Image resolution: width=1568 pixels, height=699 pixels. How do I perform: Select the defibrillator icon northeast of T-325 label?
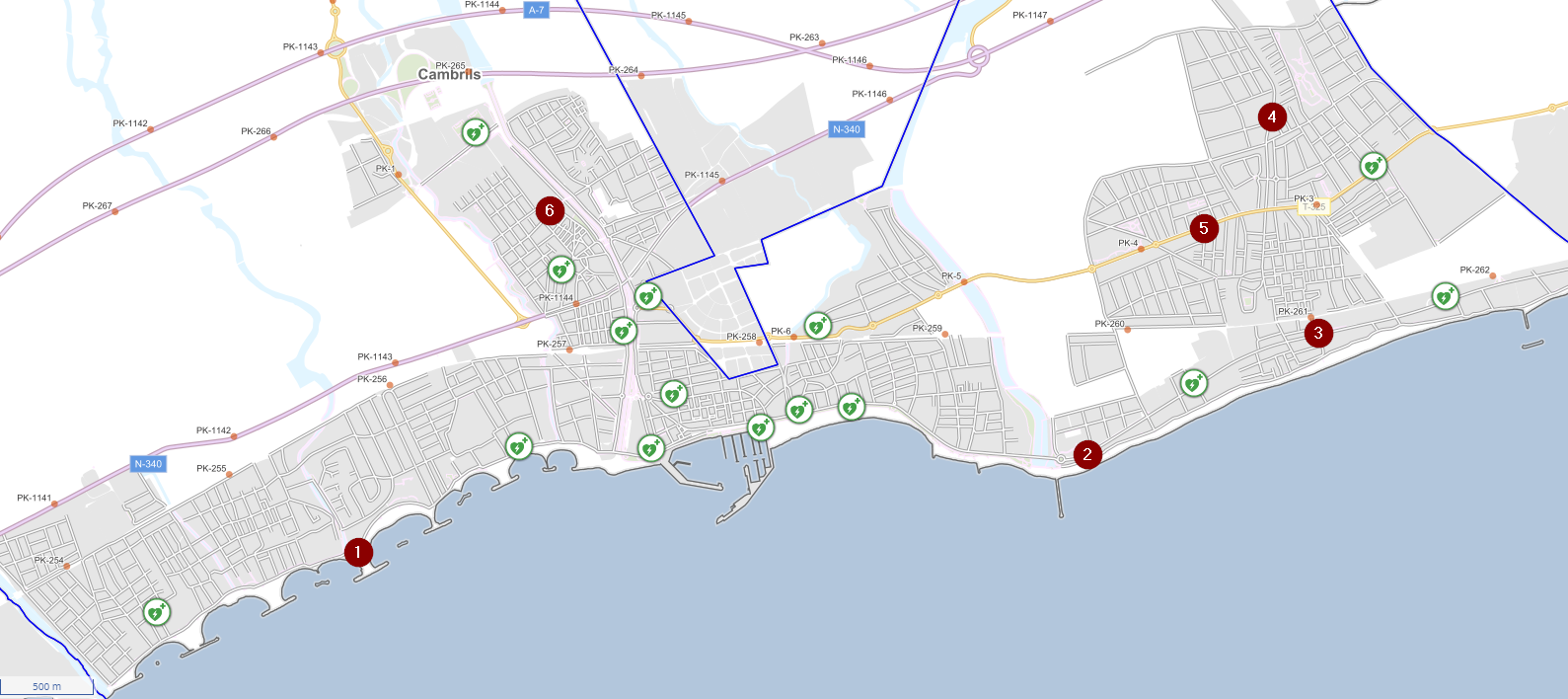coord(1374,166)
